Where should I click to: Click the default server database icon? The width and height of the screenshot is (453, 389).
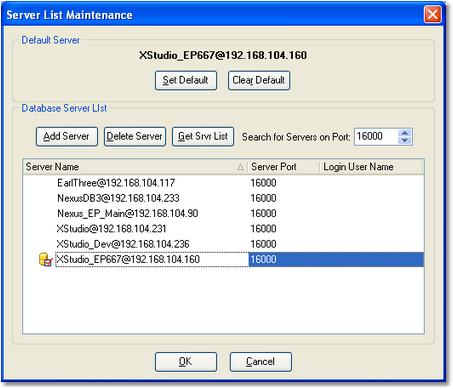(x=46, y=260)
